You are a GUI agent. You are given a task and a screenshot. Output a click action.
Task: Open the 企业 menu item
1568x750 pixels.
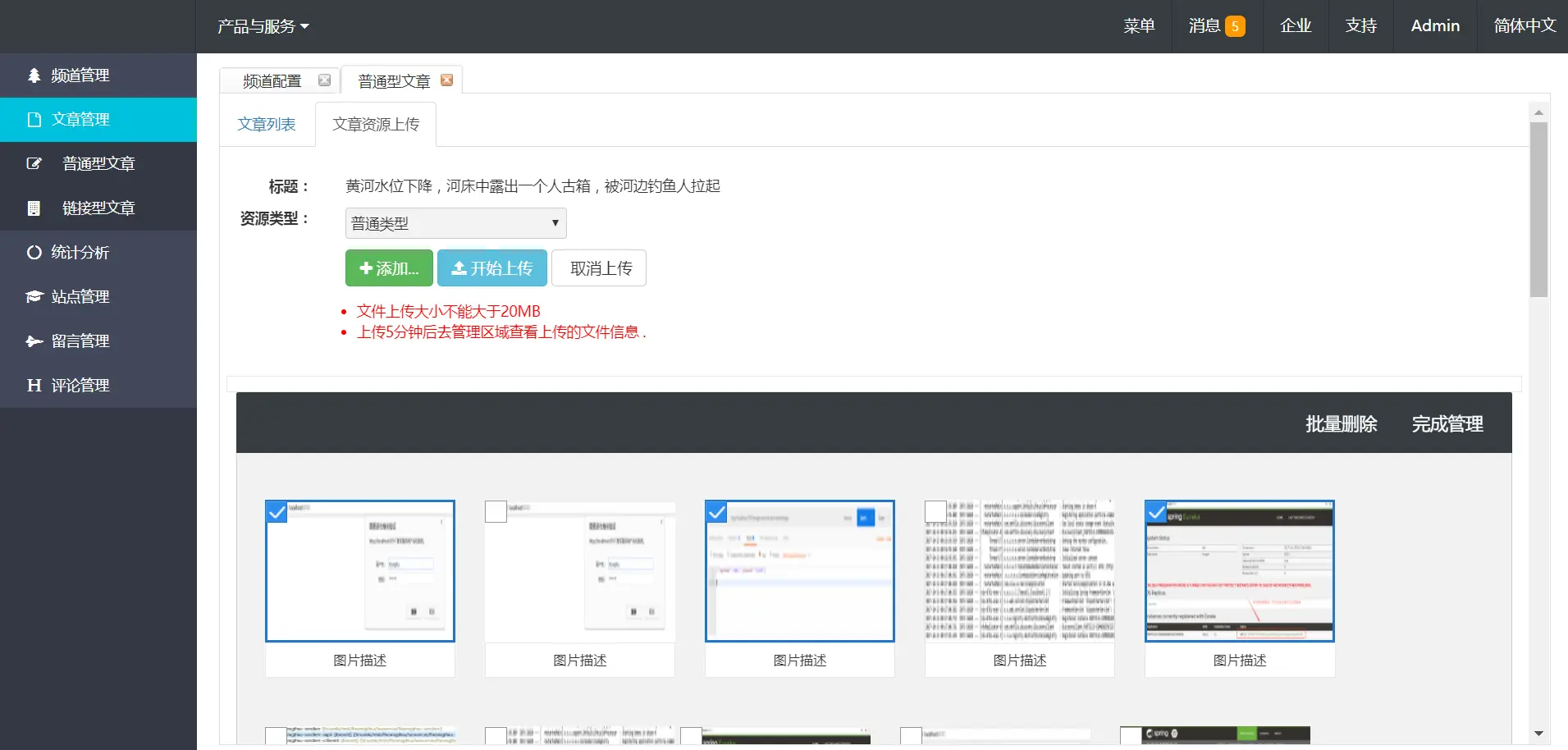(1296, 26)
